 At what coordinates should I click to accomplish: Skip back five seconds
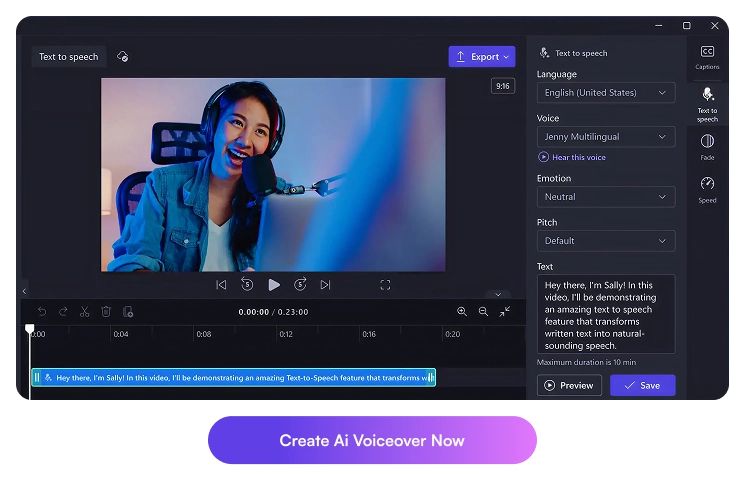(247, 285)
